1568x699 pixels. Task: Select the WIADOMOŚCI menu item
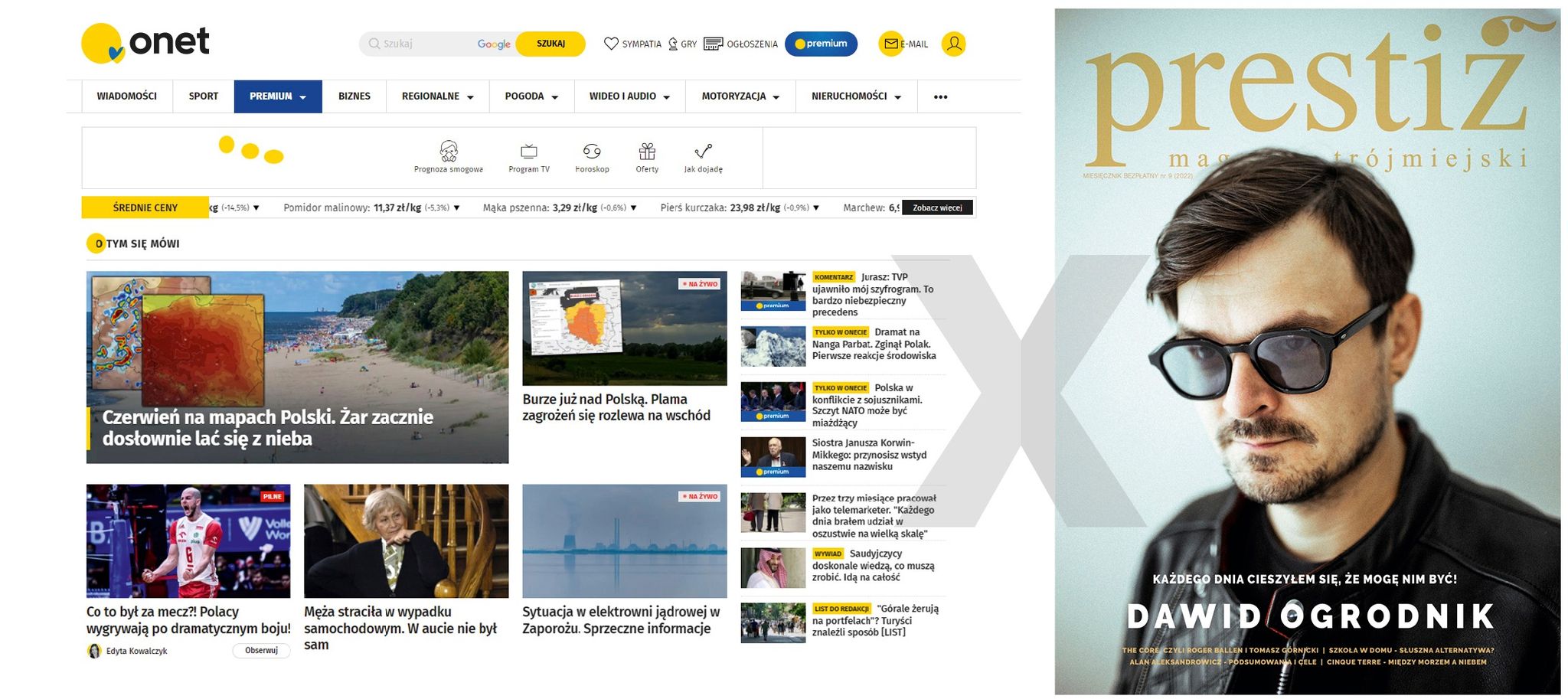[126, 96]
